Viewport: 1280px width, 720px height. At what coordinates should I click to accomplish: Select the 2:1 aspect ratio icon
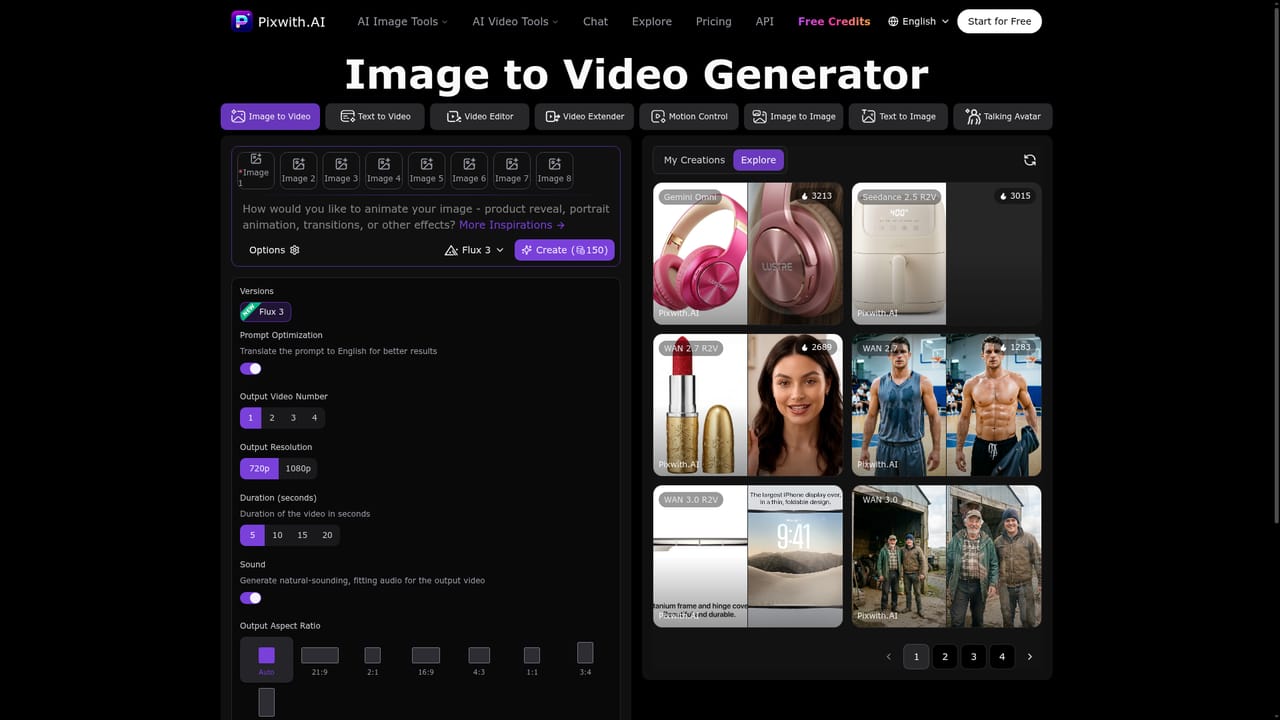coord(372,655)
